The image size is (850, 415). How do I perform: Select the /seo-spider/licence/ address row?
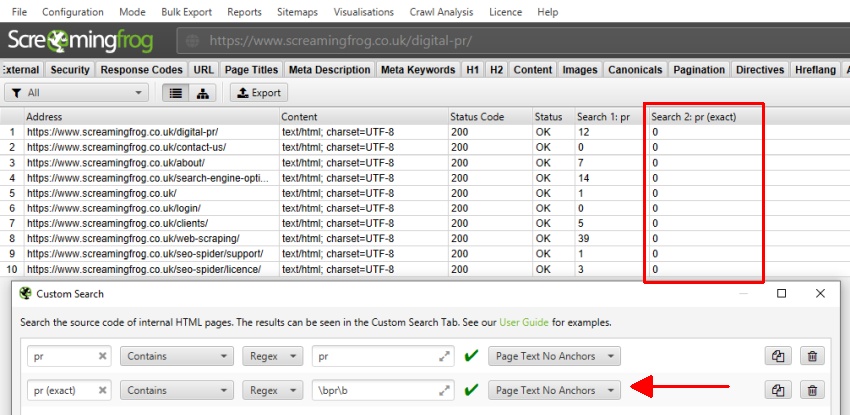click(144, 269)
